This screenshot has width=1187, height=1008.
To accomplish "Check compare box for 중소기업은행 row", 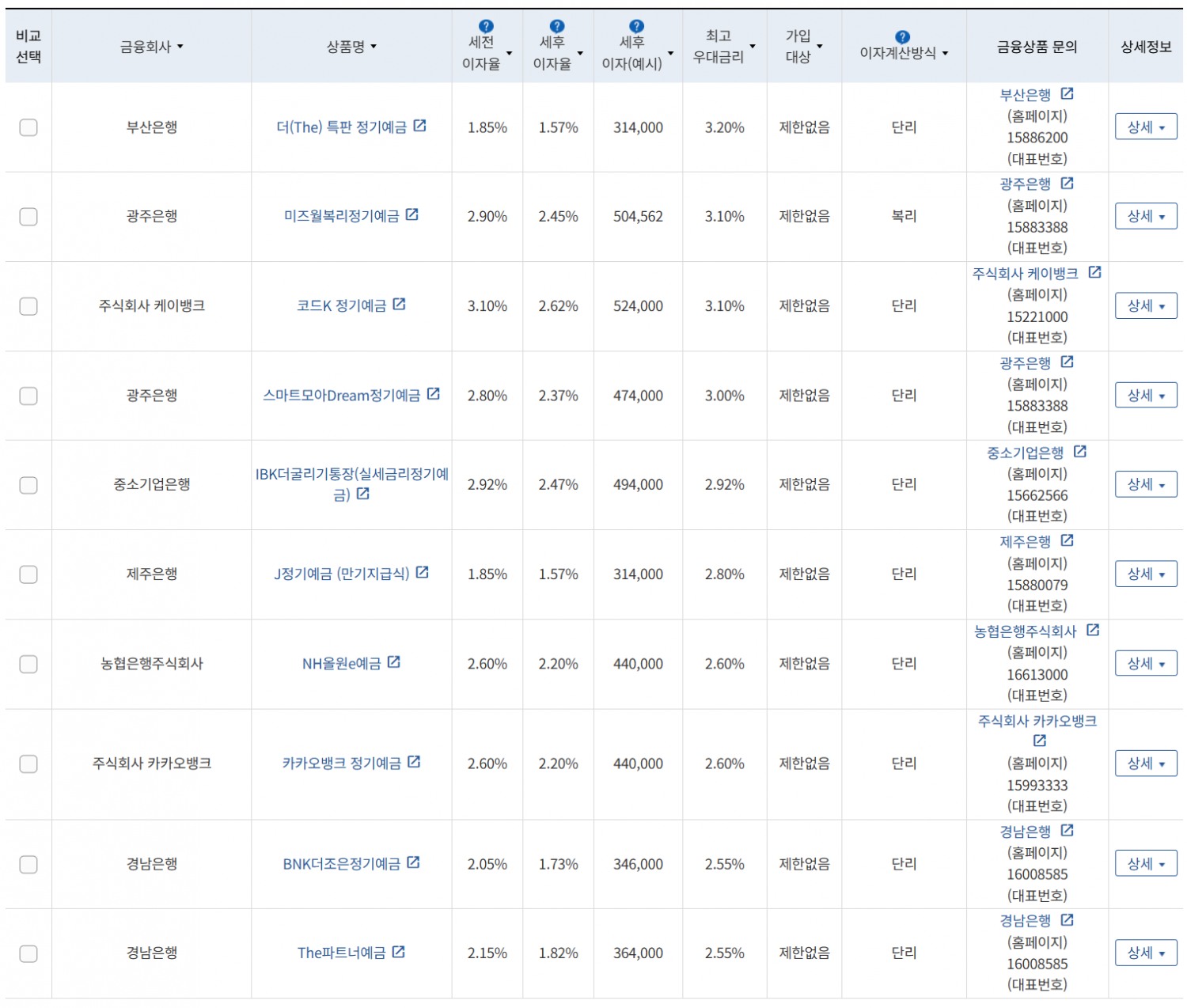I will [x=28, y=485].
